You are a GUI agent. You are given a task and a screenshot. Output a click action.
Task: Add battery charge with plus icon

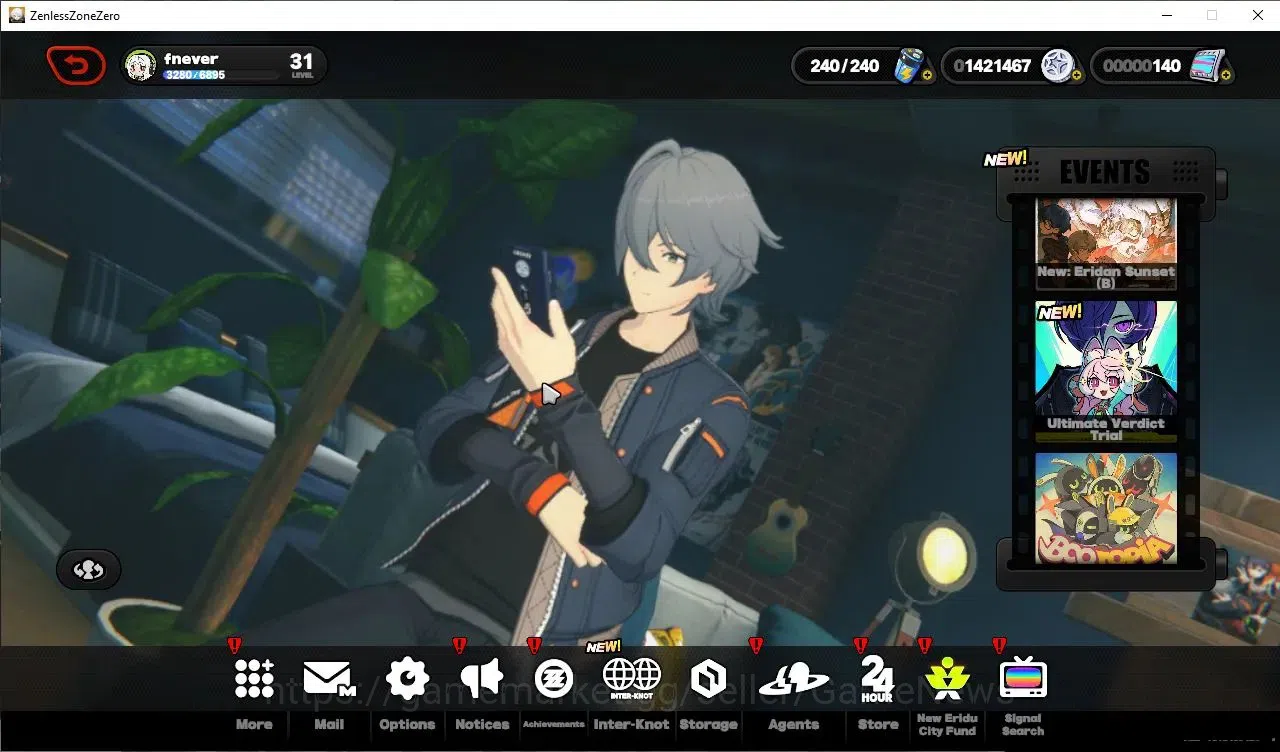pos(928,75)
